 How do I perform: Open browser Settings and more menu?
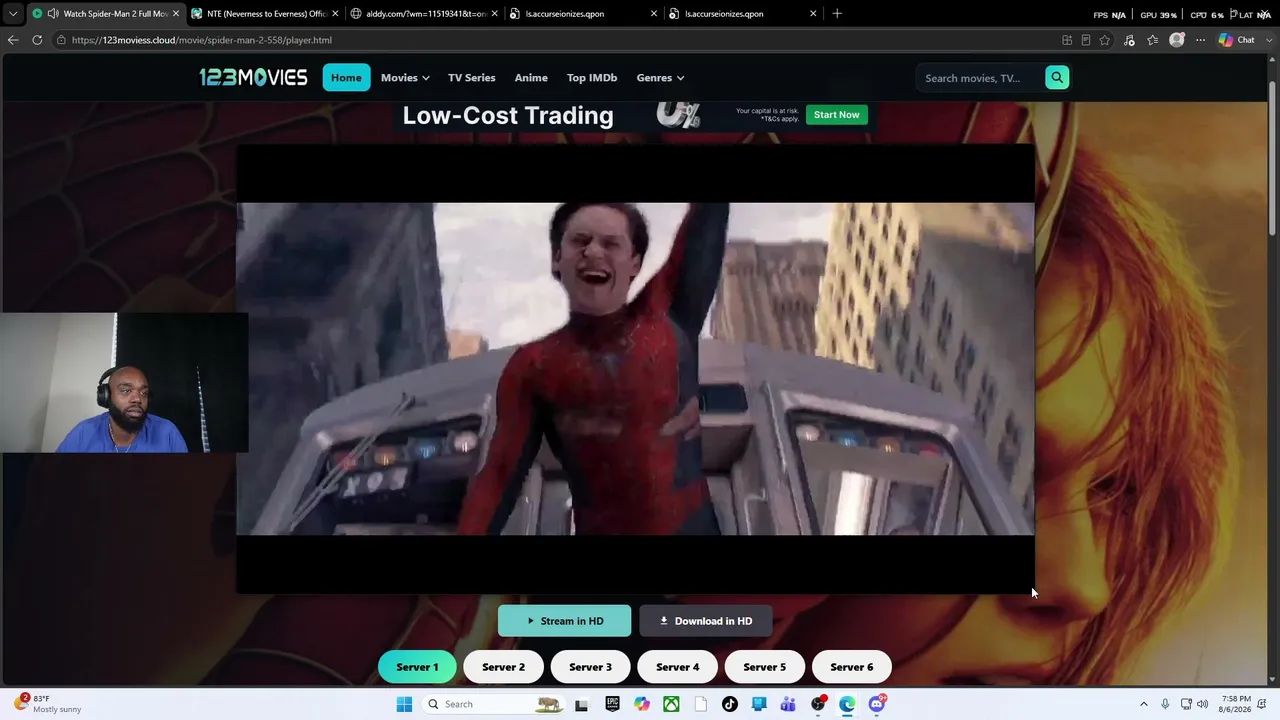[1200, 40]
